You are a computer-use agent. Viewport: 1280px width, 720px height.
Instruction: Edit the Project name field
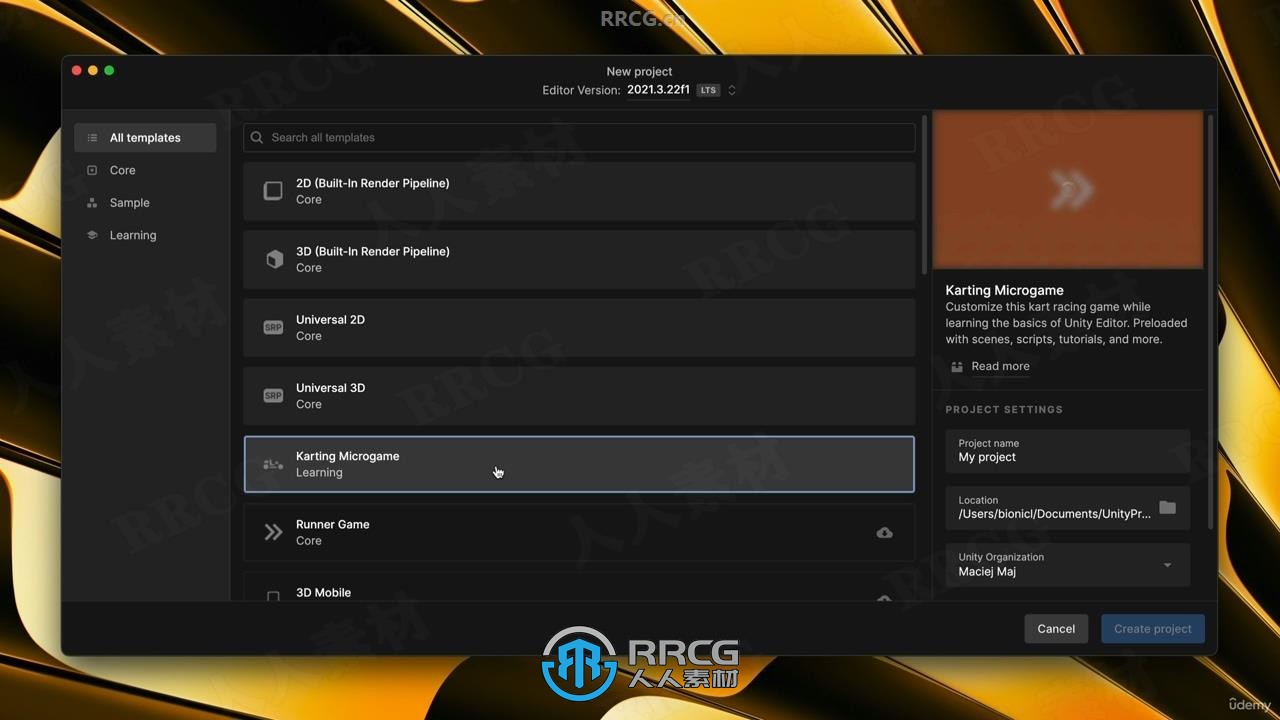(x=1068, y=451)
